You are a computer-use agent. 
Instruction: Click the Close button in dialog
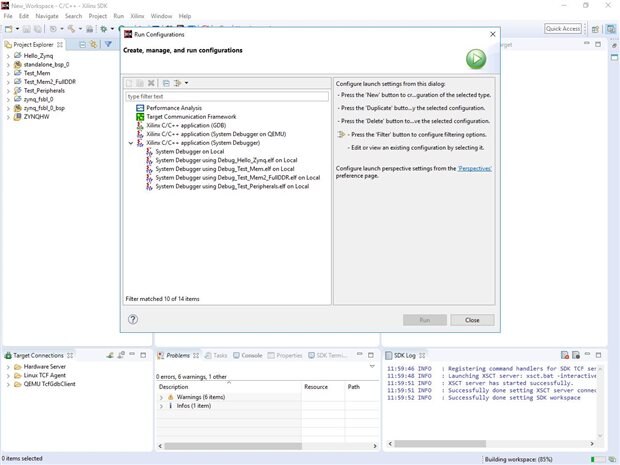point(472,320)
